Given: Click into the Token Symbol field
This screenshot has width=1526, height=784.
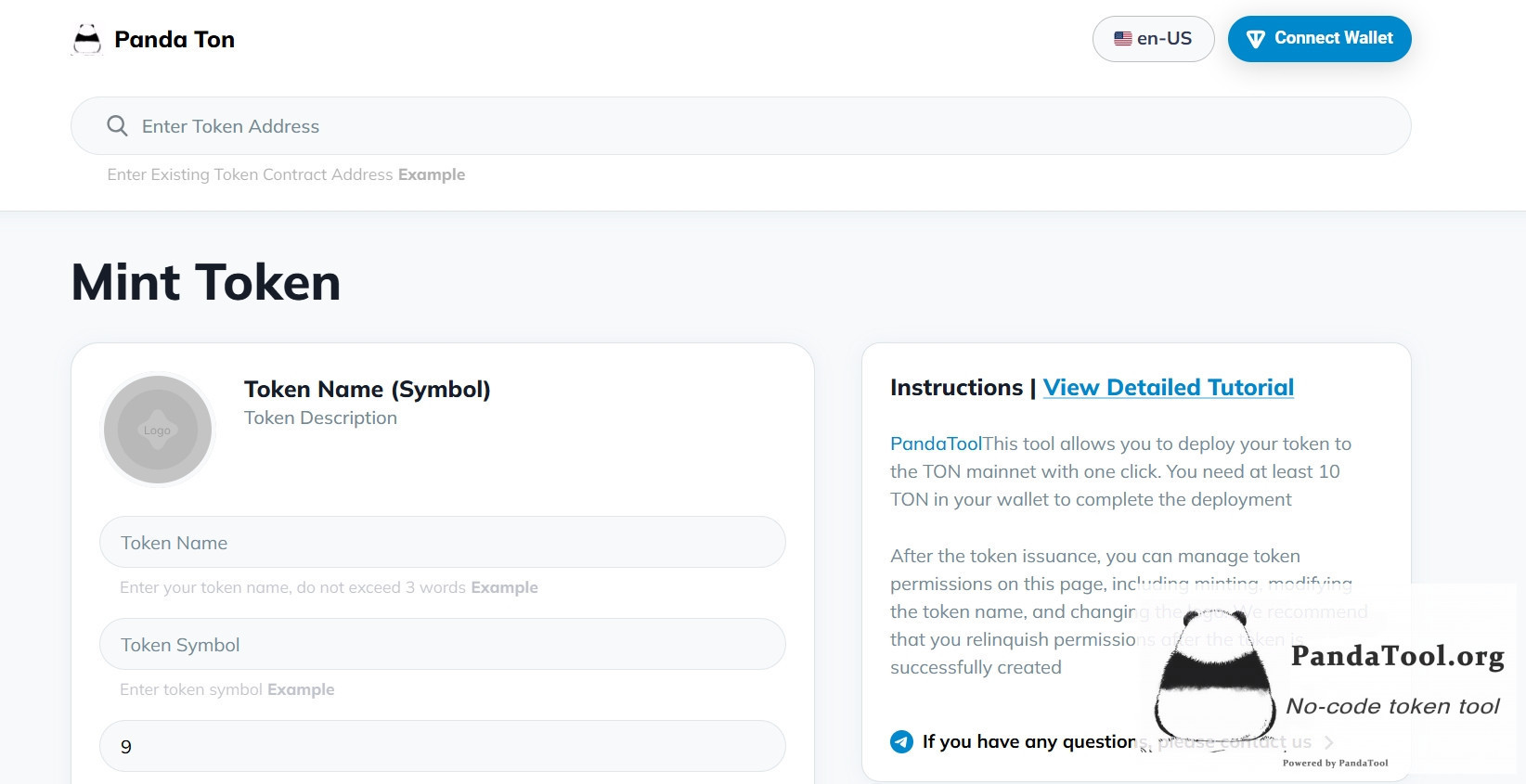Looking at the screenshot, I should coord(442,645).
